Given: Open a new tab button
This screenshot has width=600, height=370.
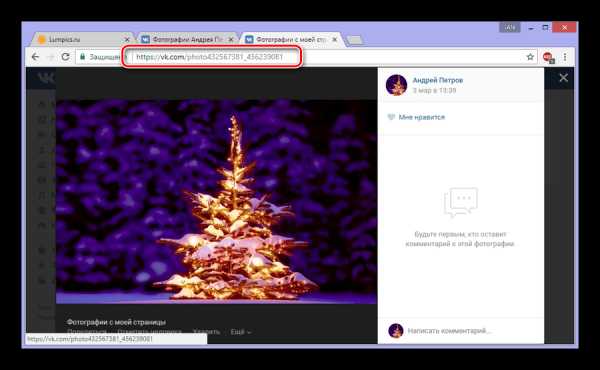Looking at the screenshot, I should coord(355,40).
